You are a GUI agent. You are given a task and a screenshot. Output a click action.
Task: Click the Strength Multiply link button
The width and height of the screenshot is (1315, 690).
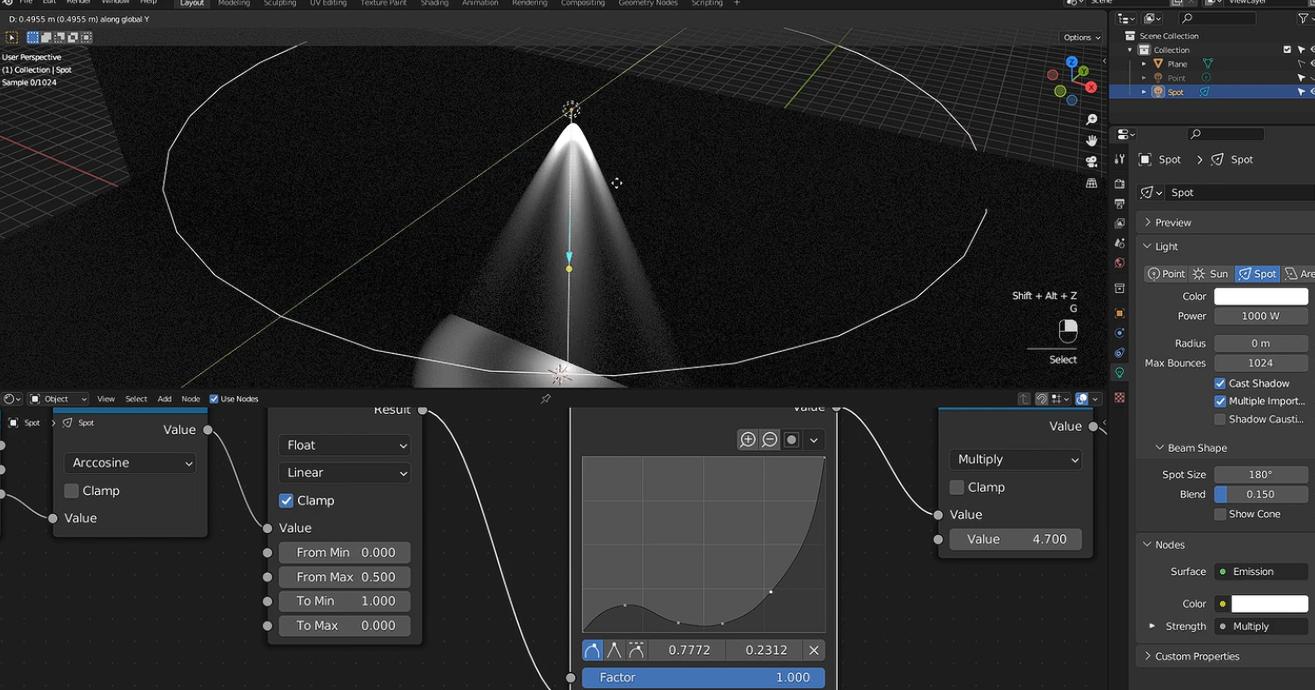click(1261, 626)
